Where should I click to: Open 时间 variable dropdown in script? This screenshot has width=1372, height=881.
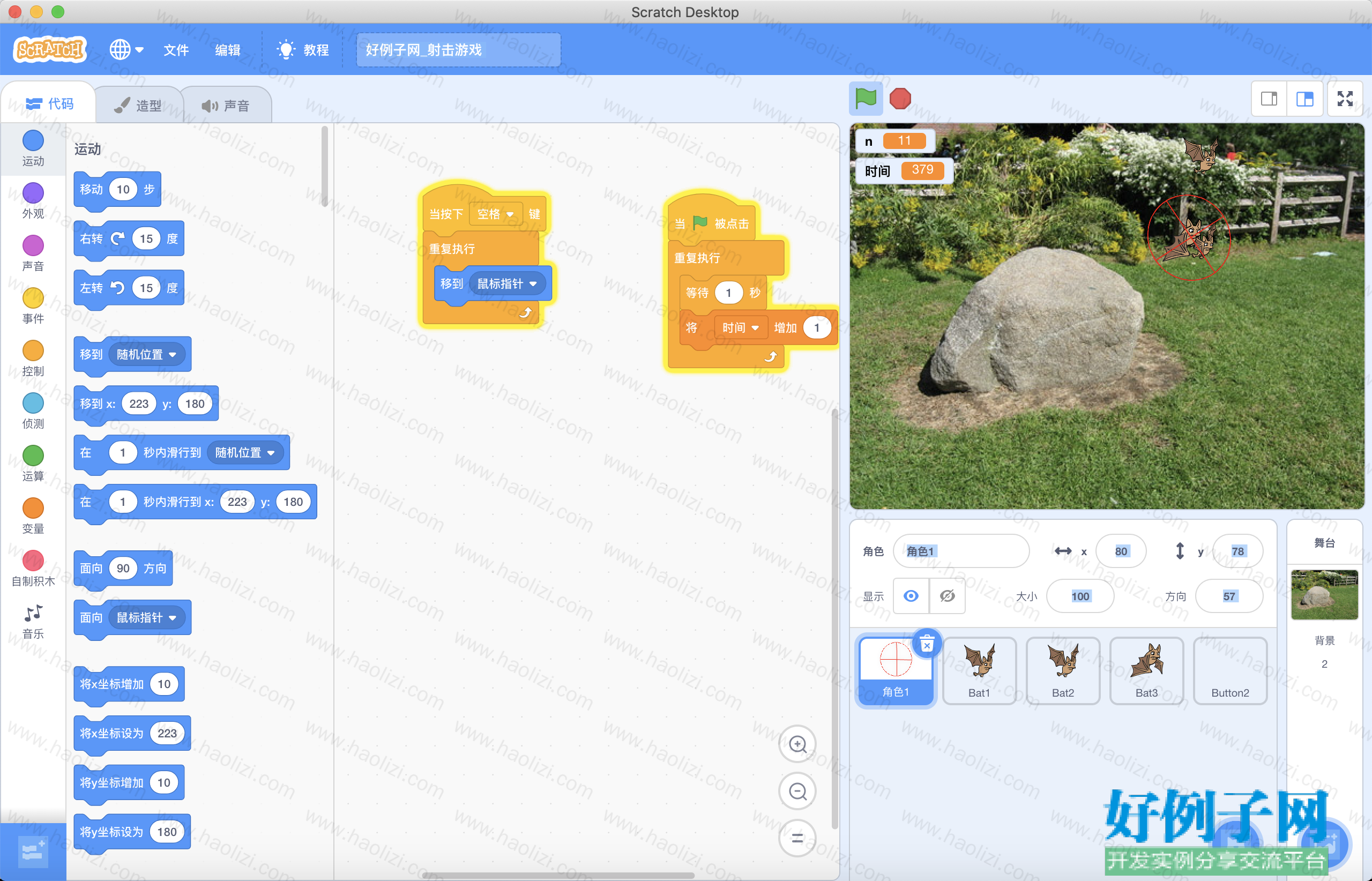(x=740, y=327)
